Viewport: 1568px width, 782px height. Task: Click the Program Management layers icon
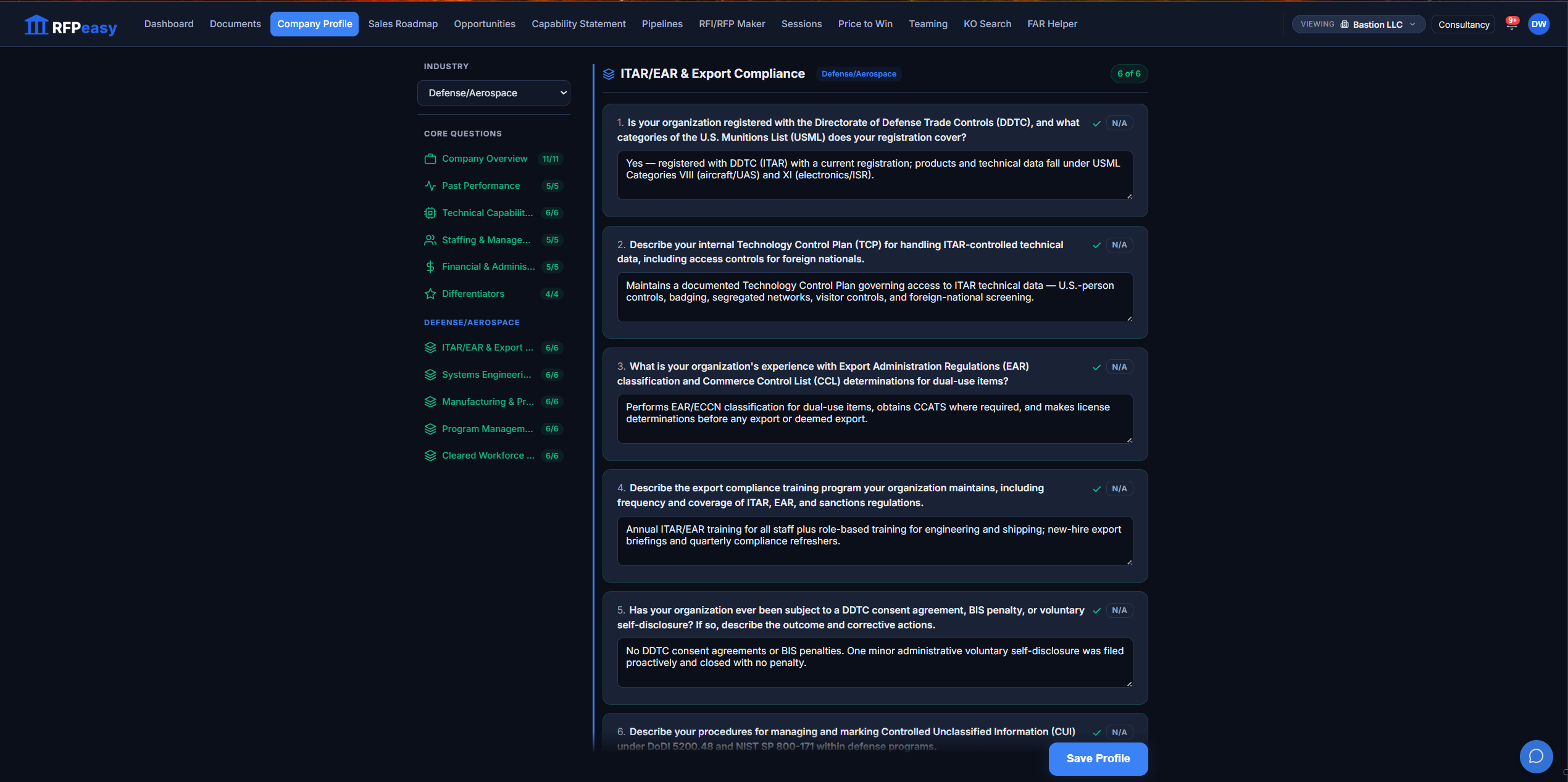tap(430, 429)
